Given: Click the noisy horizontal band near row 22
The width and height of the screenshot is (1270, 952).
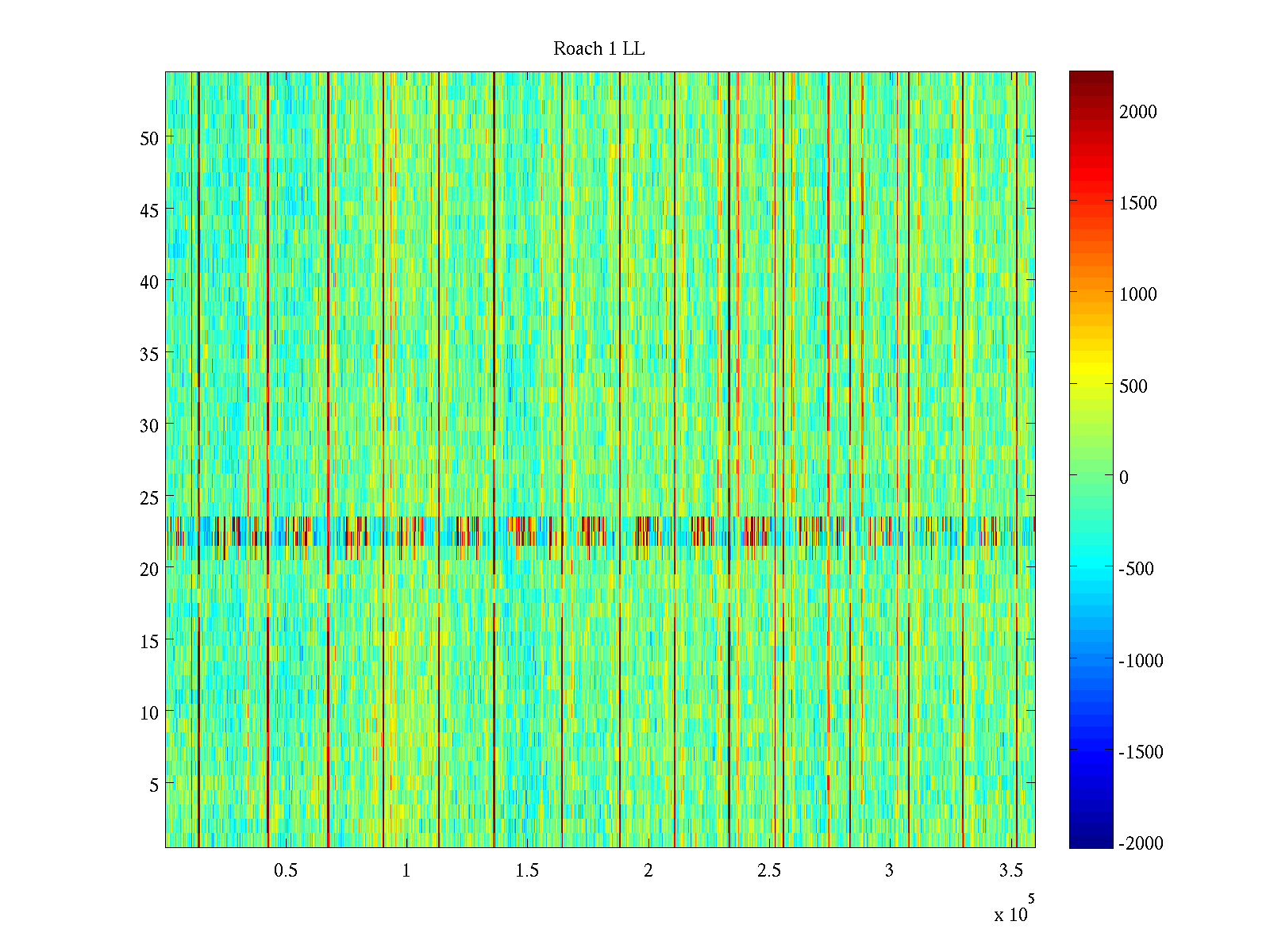Looking at the screenshot, I should [x=600, y=531].
